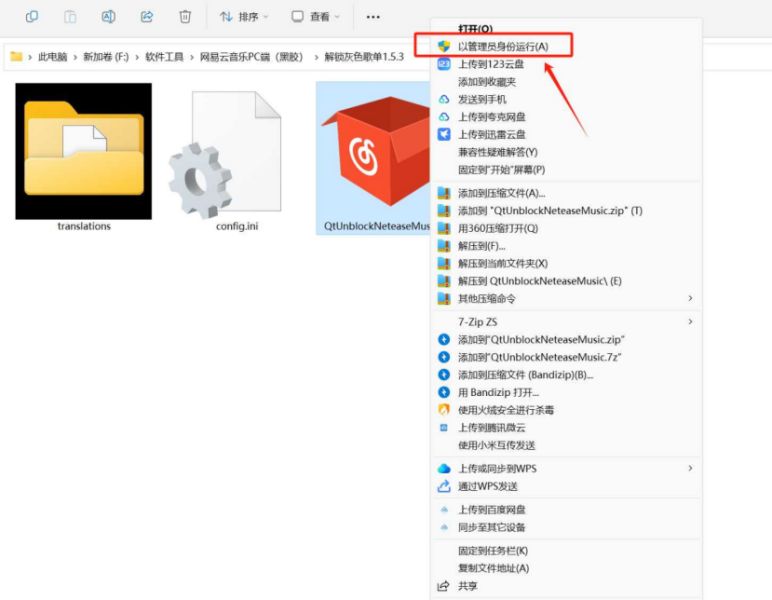The height and width of the screenshot is (600, 772).
Task: Click 添加到收藏夹 entry
Action: coord(566,82)
